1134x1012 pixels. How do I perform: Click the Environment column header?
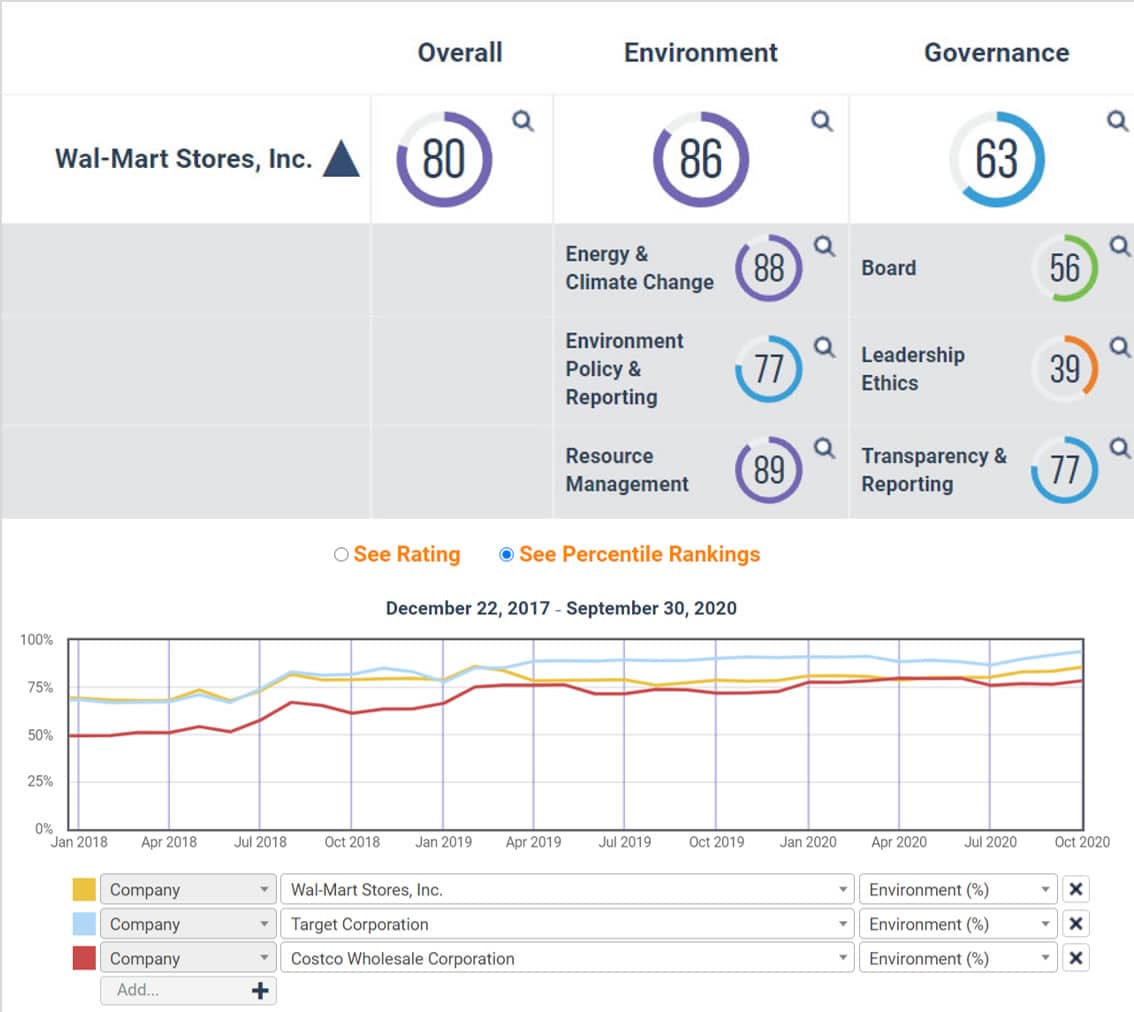700,53
